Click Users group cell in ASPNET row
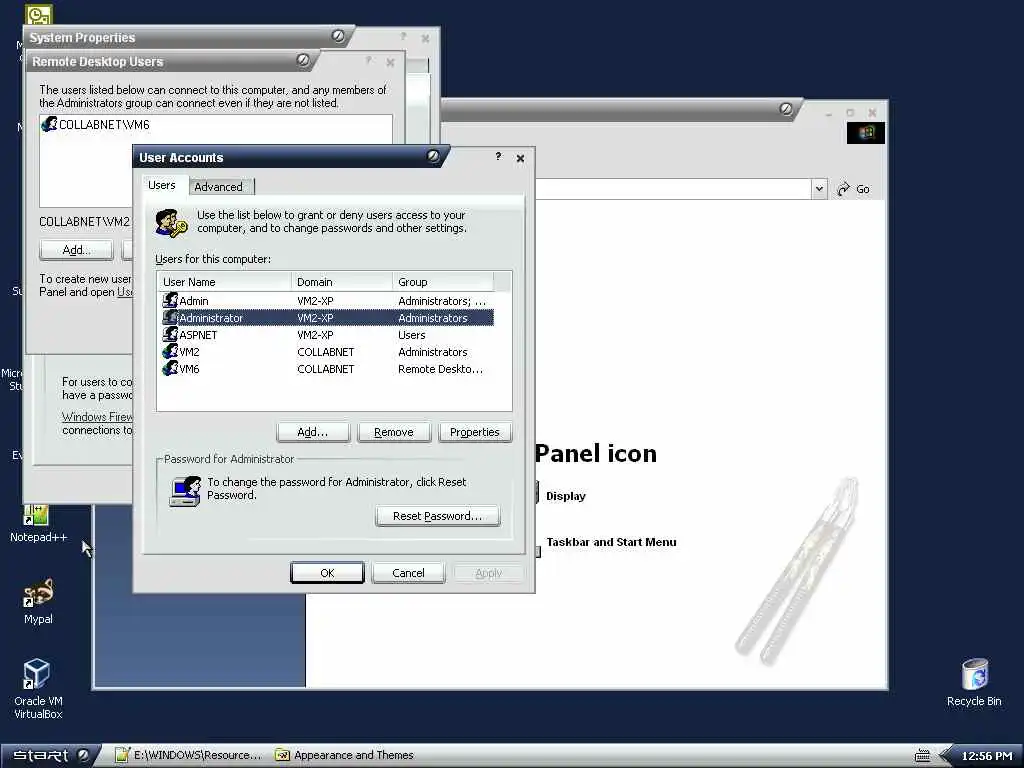Image resolution: width=1024 pixels, height=768 pixels. [x=411, y=335]
